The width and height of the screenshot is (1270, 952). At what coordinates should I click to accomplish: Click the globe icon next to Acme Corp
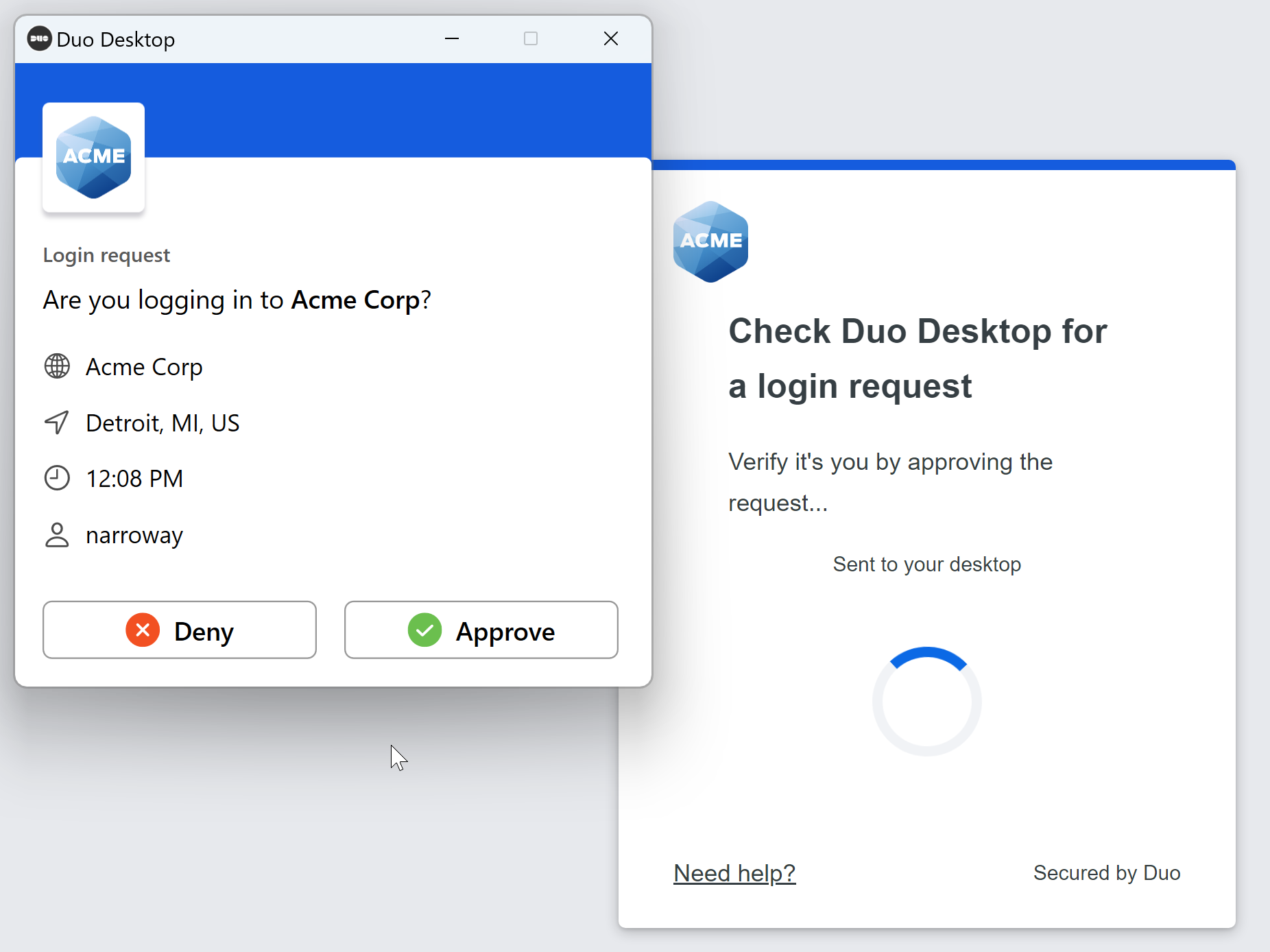click(x=58, y=366)
